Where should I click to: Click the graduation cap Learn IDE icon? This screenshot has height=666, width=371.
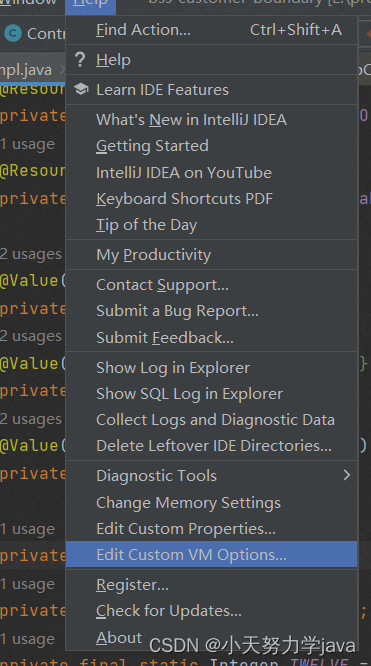pyautogui.click(x=80, y=90)
